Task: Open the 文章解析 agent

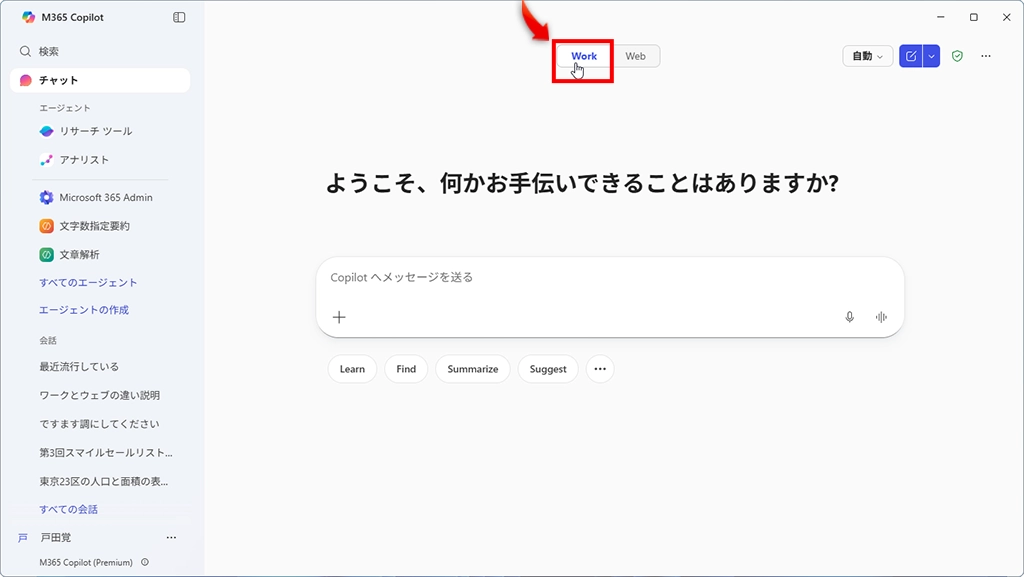Action: click(x=70, y=255)
